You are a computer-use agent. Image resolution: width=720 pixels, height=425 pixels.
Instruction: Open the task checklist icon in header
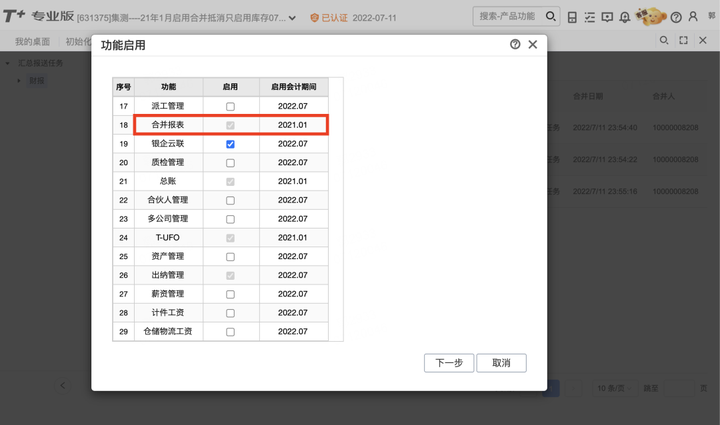[x=590, y=17]
